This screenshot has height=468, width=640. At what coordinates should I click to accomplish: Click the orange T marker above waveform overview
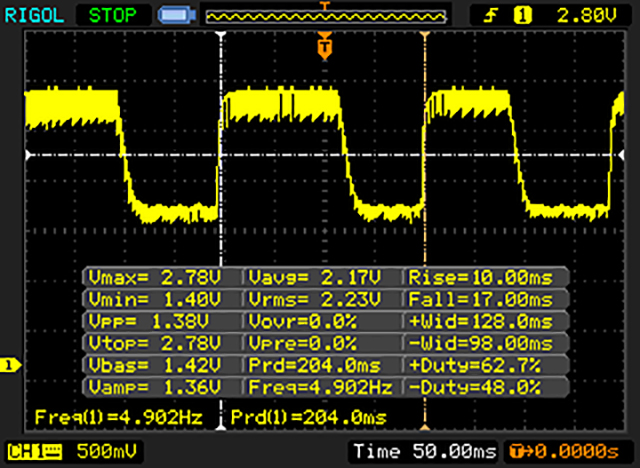(x=325, y=5)
